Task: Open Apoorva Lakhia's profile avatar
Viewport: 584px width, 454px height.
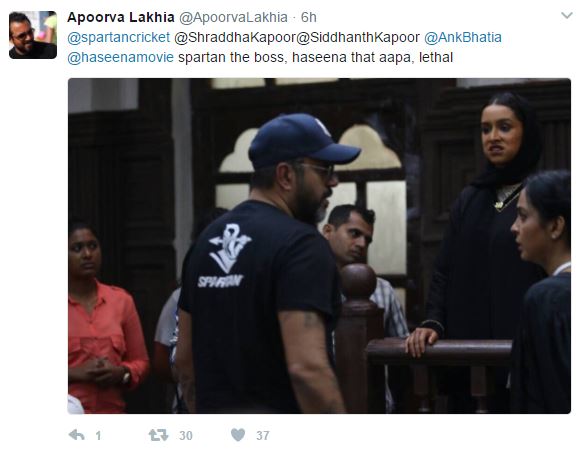Action: coord(33,35)
